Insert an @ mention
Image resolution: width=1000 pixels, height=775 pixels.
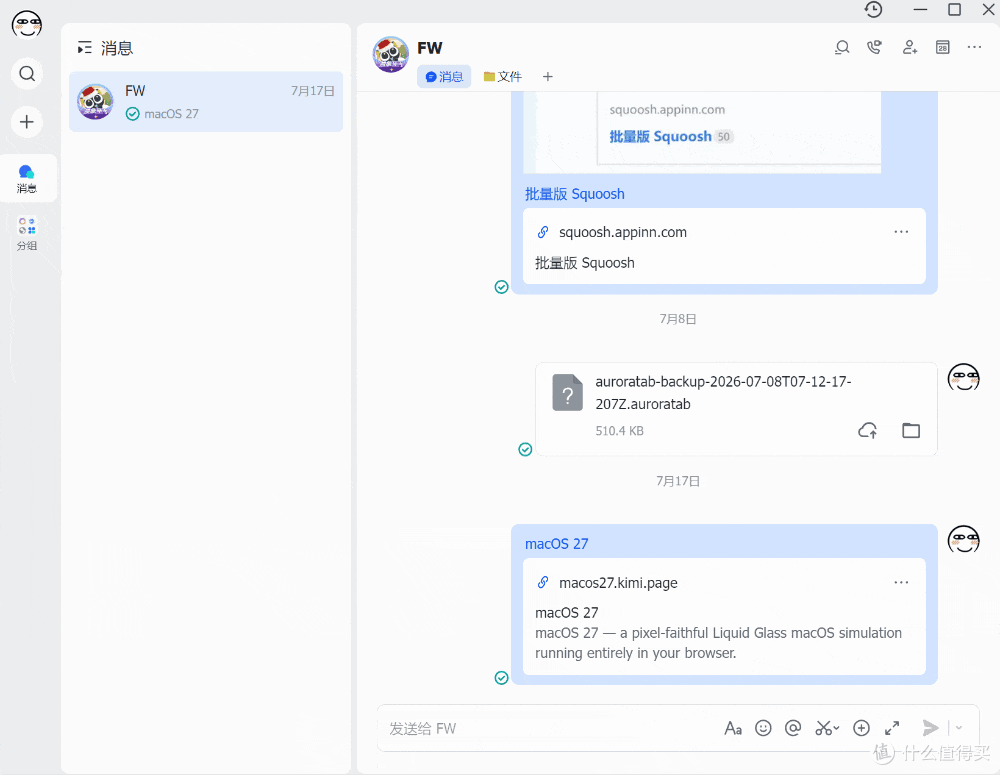[793, 728]
